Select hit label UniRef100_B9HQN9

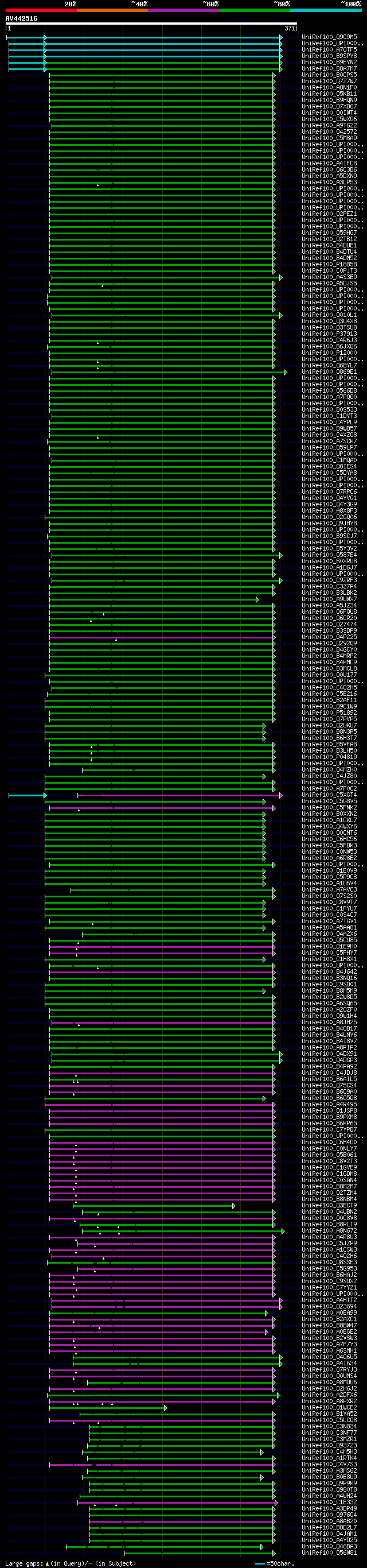coord(329,100)
